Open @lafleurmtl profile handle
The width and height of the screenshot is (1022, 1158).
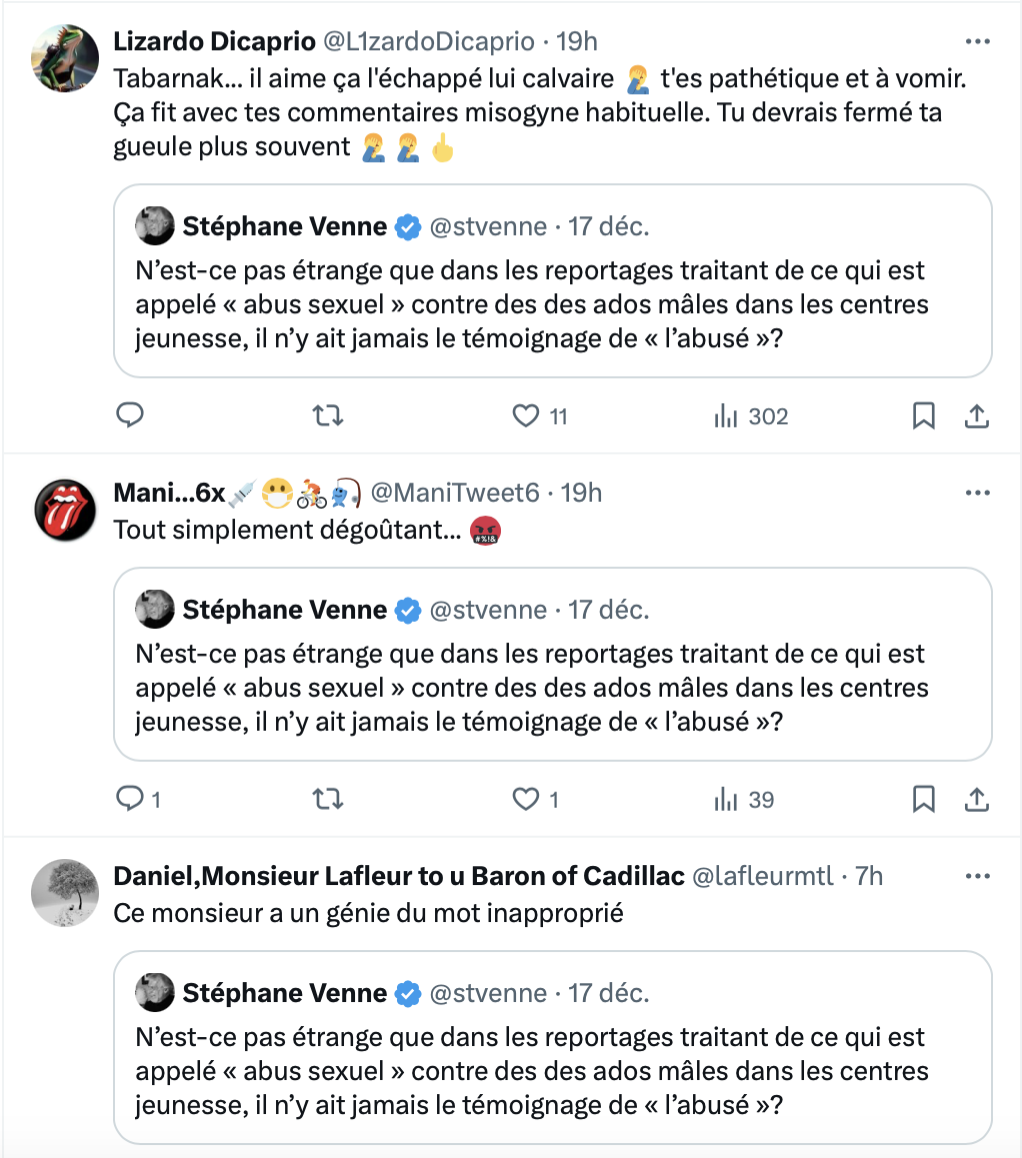click(x=763, y=876)
